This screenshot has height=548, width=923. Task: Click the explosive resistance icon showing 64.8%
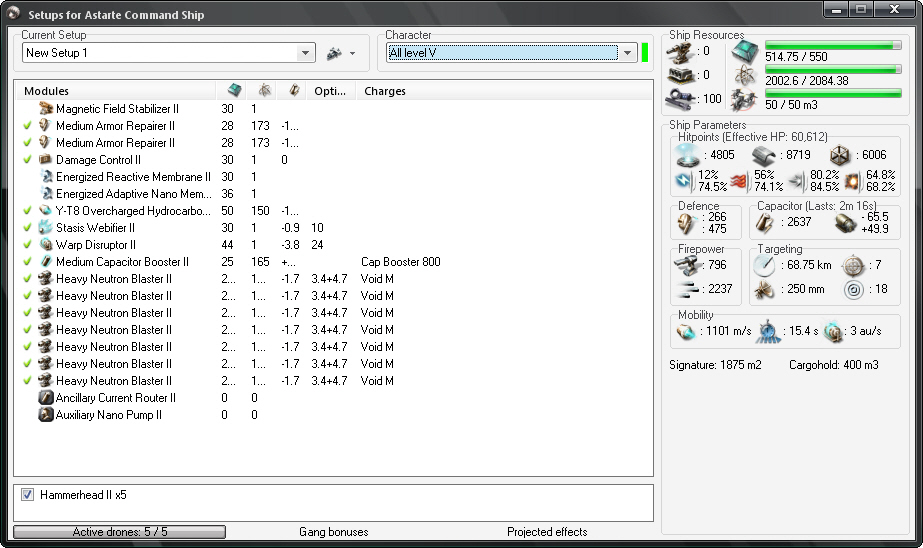click(x=852, y=181)
